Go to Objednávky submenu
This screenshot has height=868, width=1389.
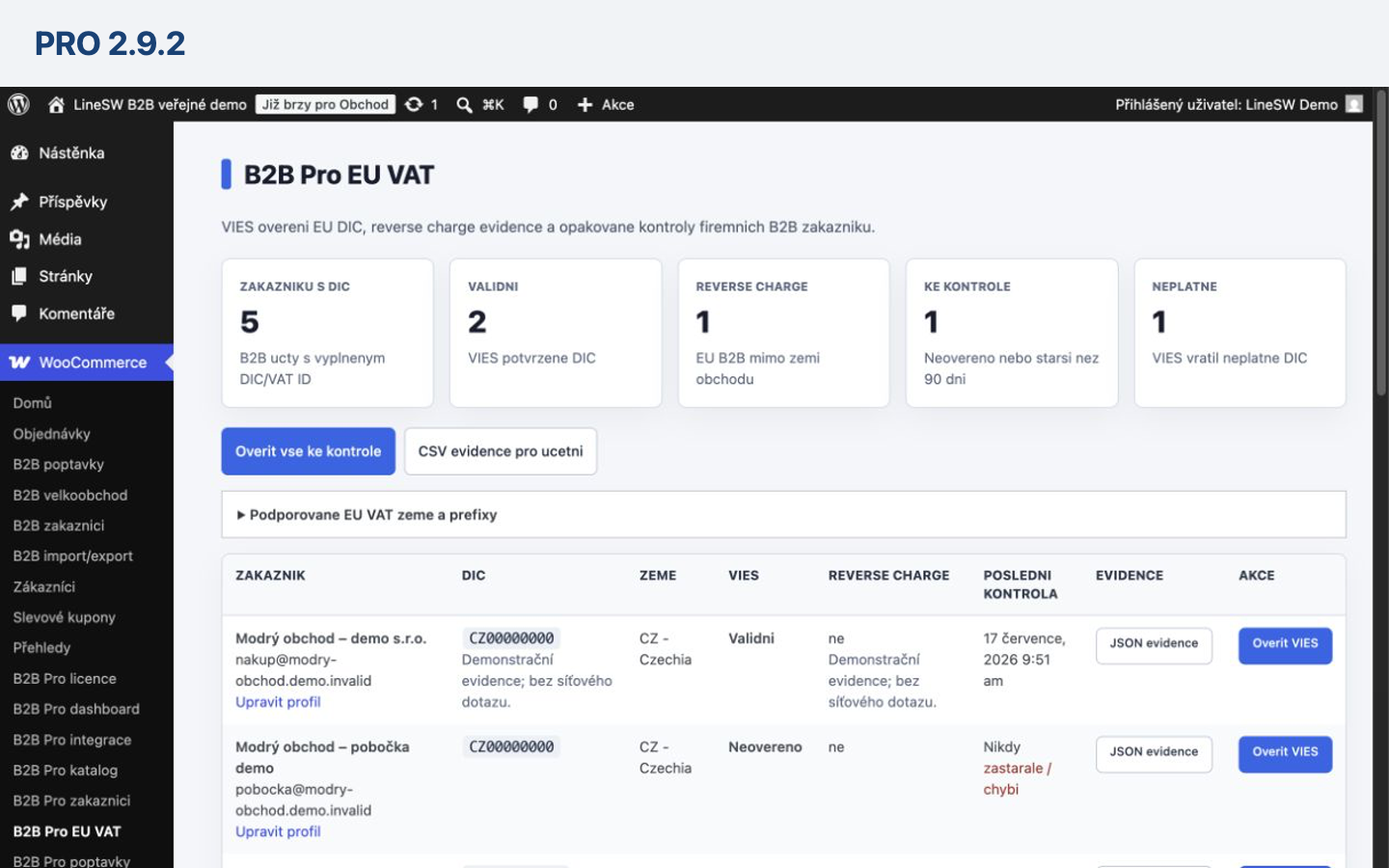[x=52, y=434]
